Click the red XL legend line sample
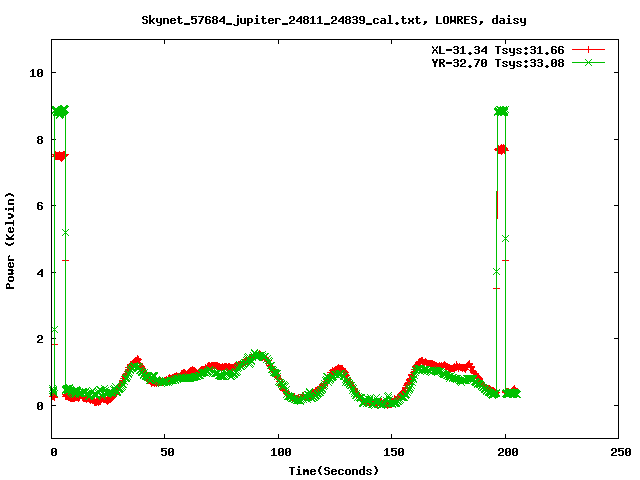640x480 pixels. tap(589, 49)
